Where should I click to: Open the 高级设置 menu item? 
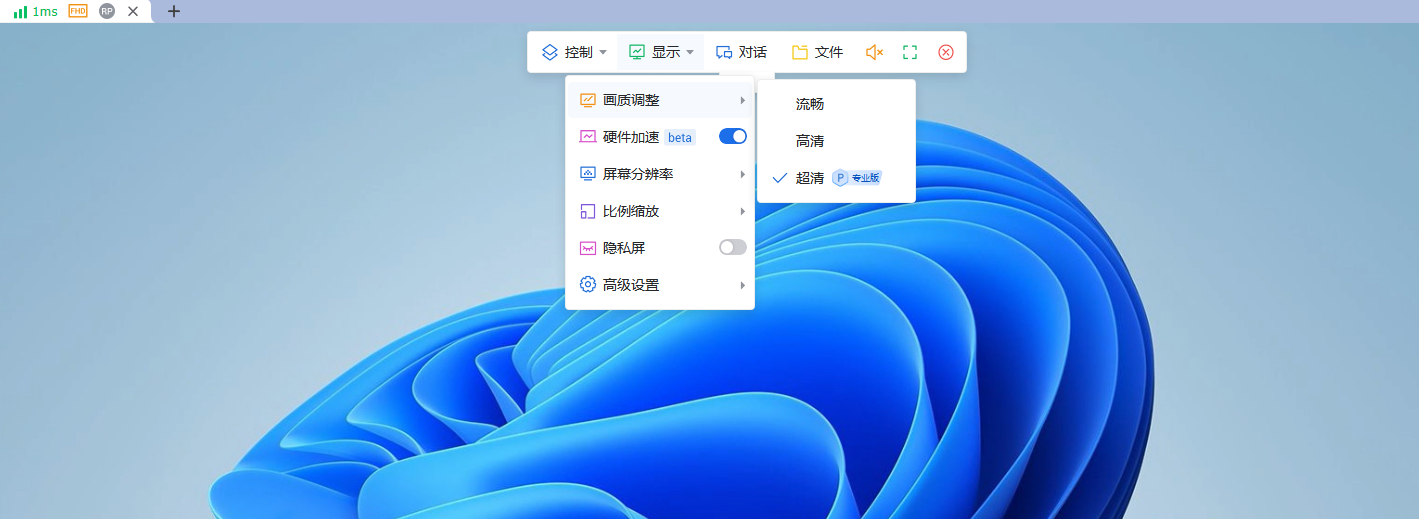(x=660, y=285)
